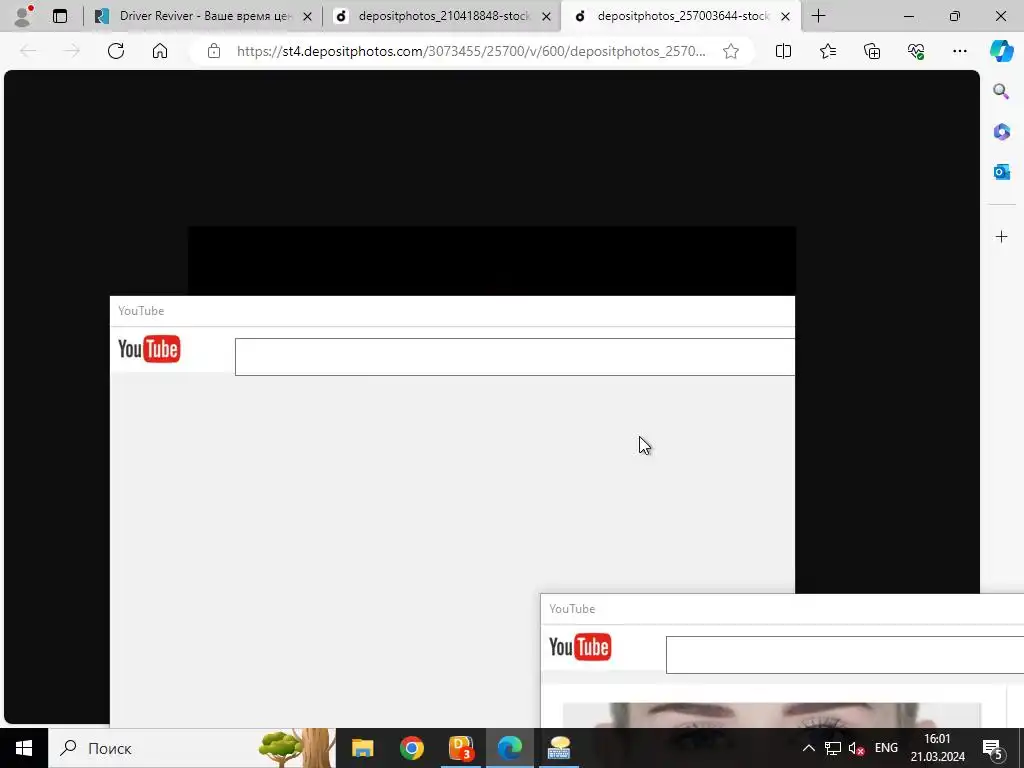Open Outlook in the sidebar
This screenshot has height=768, width=1024.
(1001, 172)
